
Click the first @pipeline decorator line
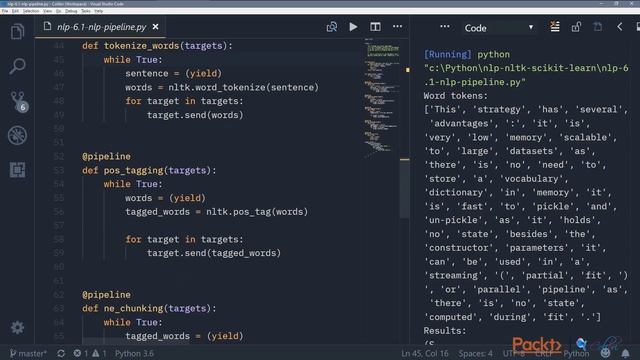point(106,156)
